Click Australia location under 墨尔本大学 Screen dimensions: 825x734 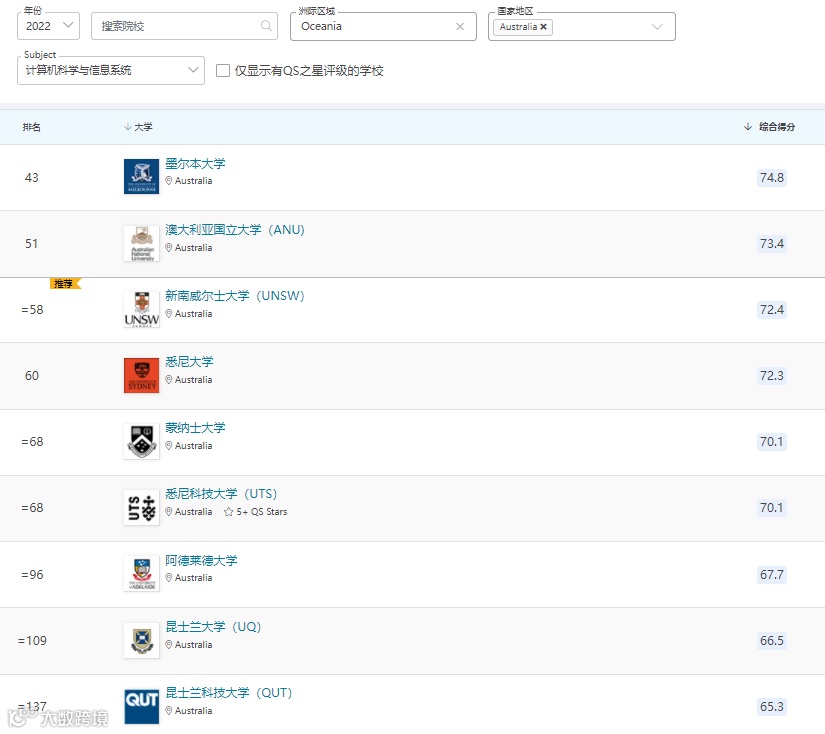(194, 180)
